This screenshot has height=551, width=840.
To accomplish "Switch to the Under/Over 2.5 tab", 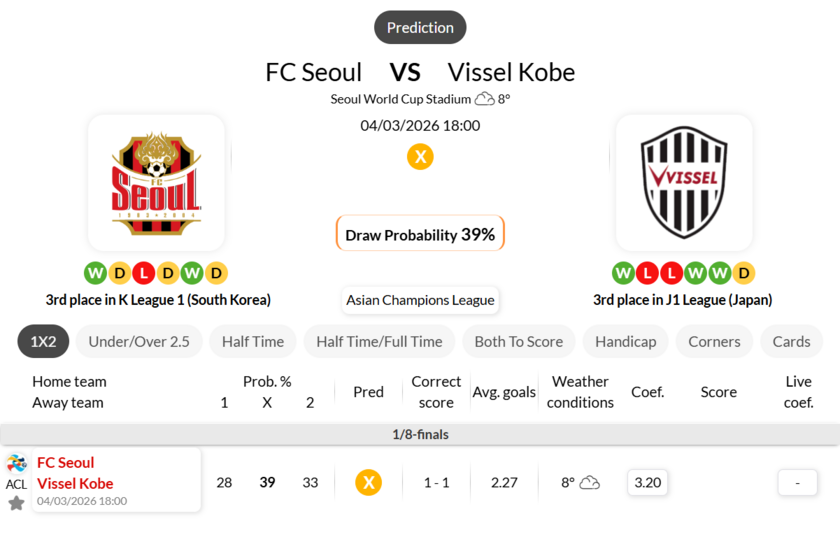I will [139, 341].
